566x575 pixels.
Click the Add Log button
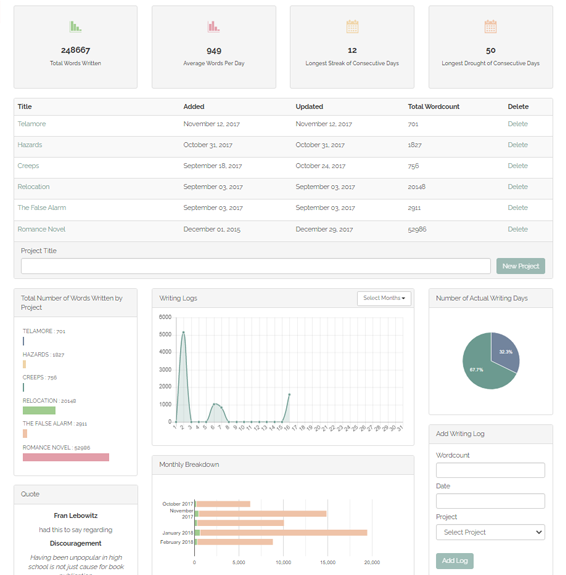tap(454, 561)
